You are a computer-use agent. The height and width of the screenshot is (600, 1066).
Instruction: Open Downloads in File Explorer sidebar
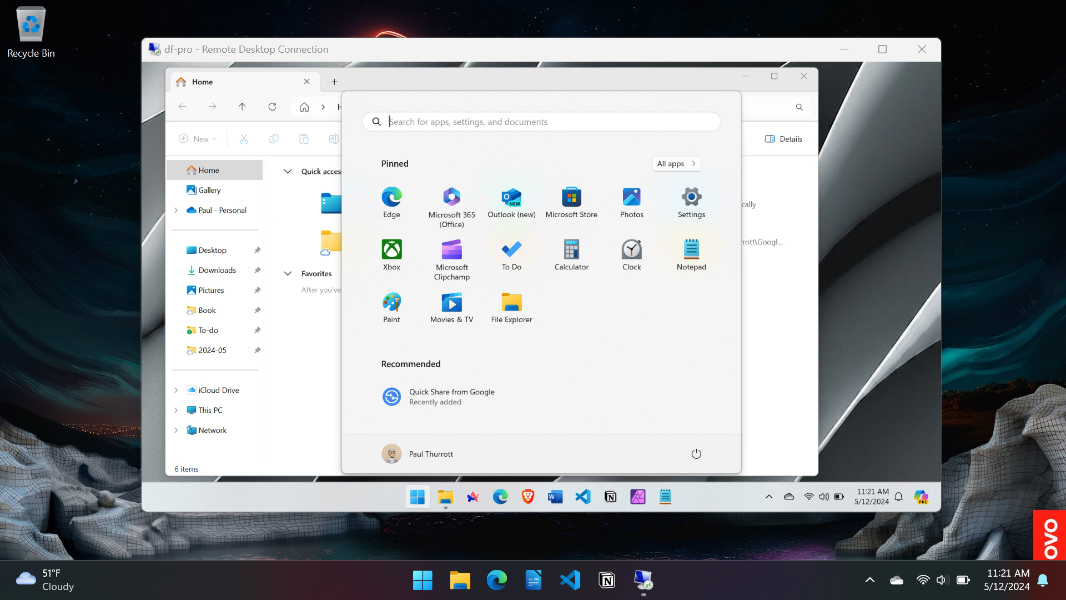(215, 270)
